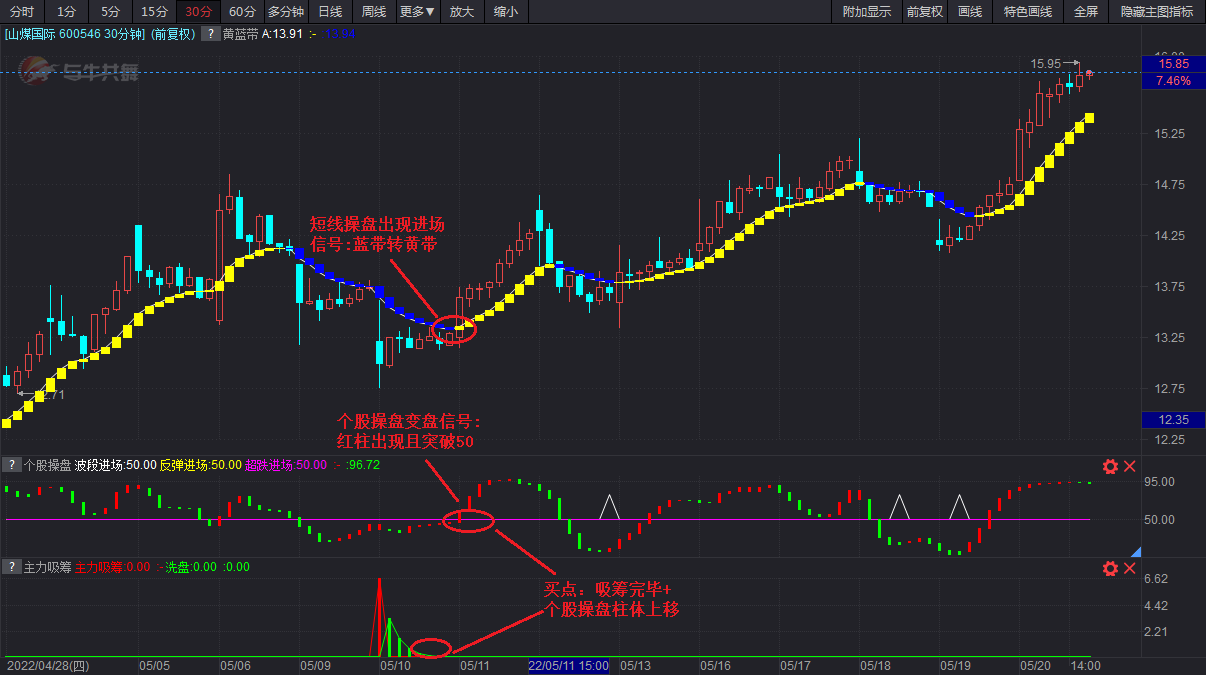Open the 画线 drawing tools
This screenshot has height=675, width=1206.
(970, 12)
